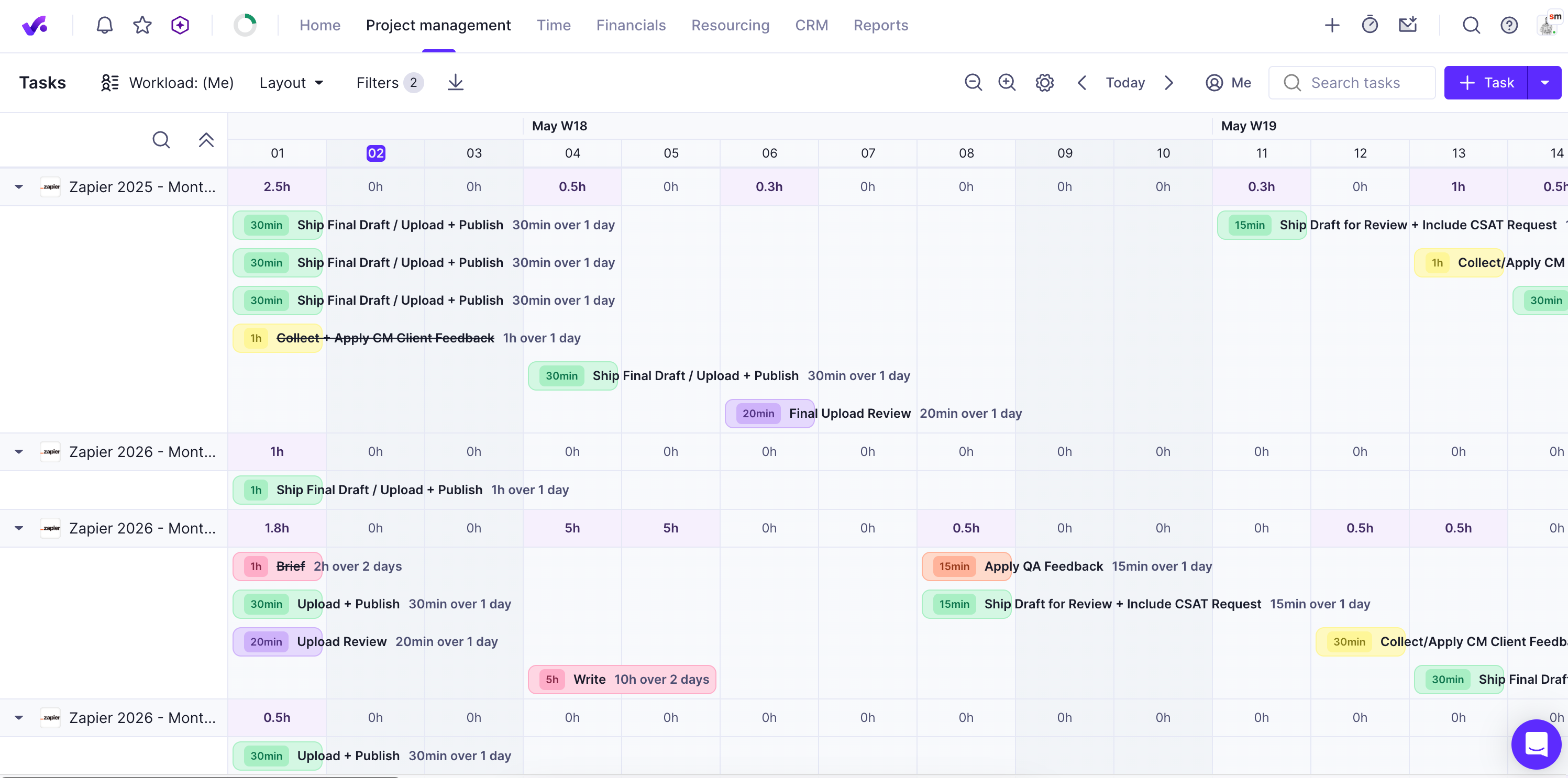Select the Project management tab
Image resolution: width=1568 pixels, height=778 pixels.
(438, 25)
